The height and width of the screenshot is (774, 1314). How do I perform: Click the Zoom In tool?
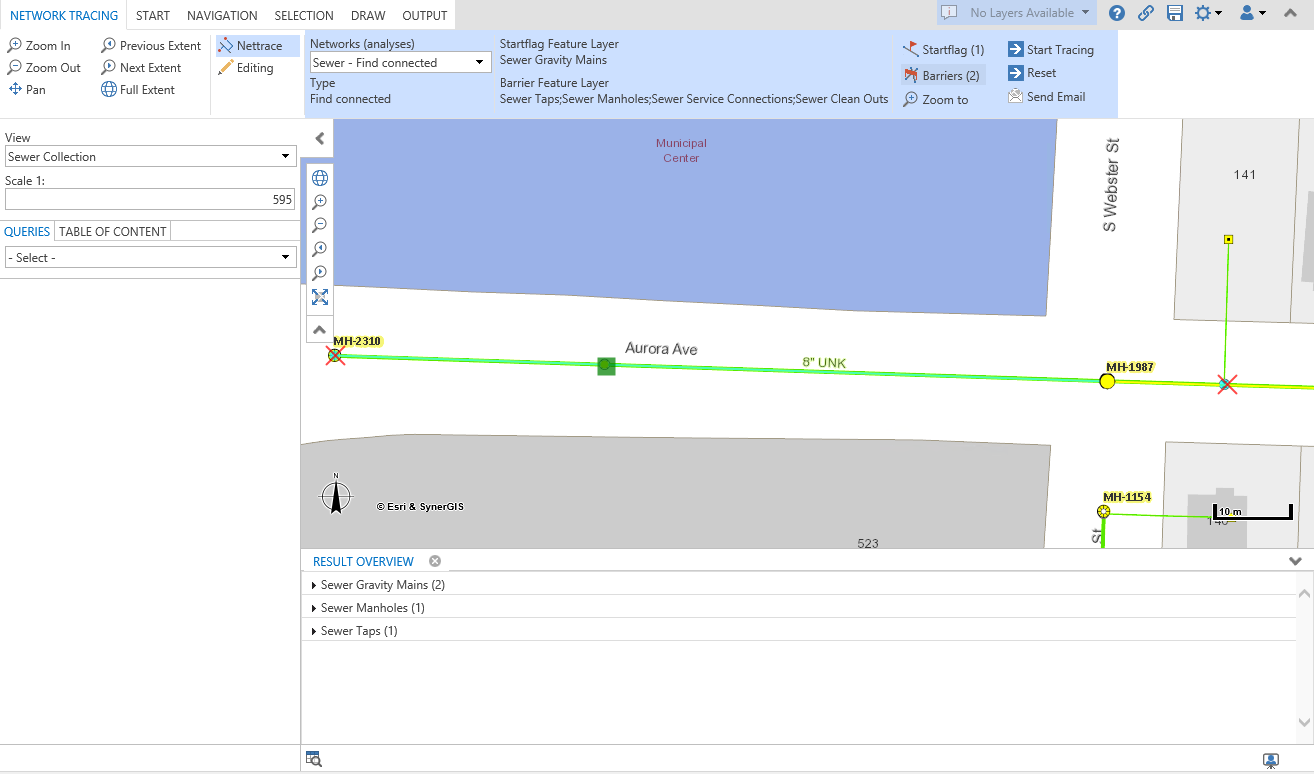click(x=39, y=46)
